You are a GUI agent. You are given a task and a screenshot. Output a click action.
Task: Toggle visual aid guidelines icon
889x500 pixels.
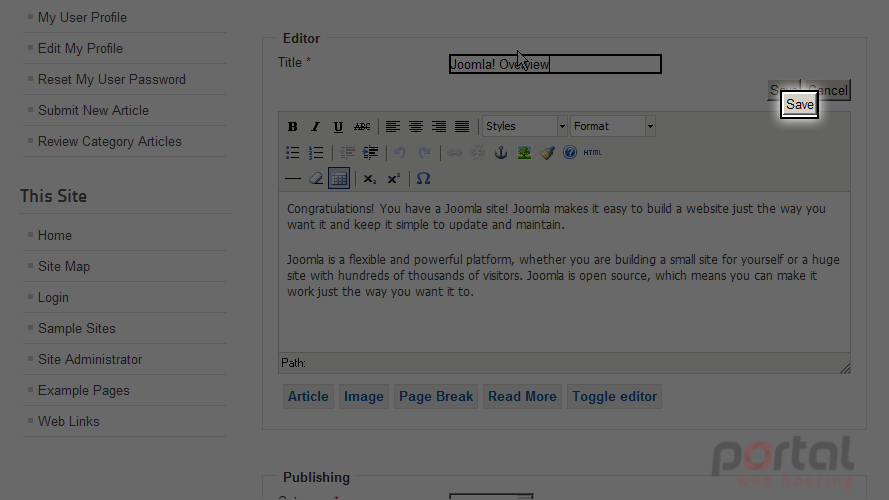pyautogui.click(x=339, y=179)
